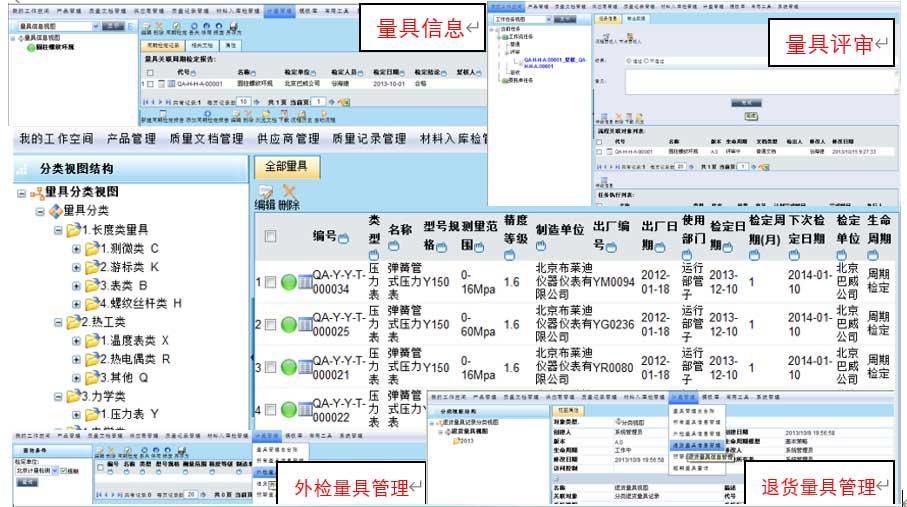
Task: Tick the checkbox of row QA-Y-Y-T-000022
Action: 270,410
